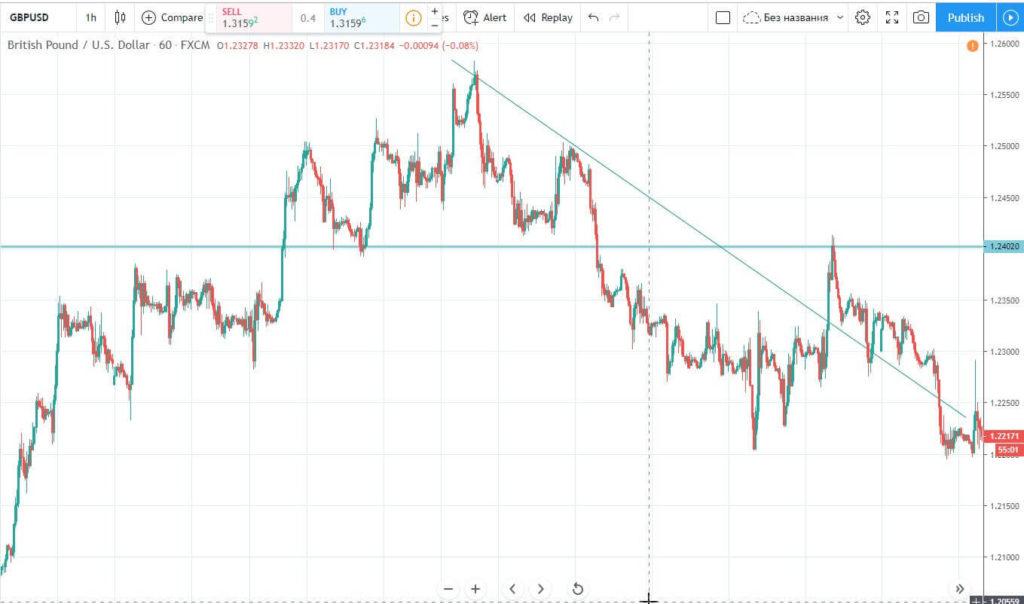Take a chart snapshot with camera
Image resolution: width=1024 pixels, height=604 pixels.
coord(920,17)
